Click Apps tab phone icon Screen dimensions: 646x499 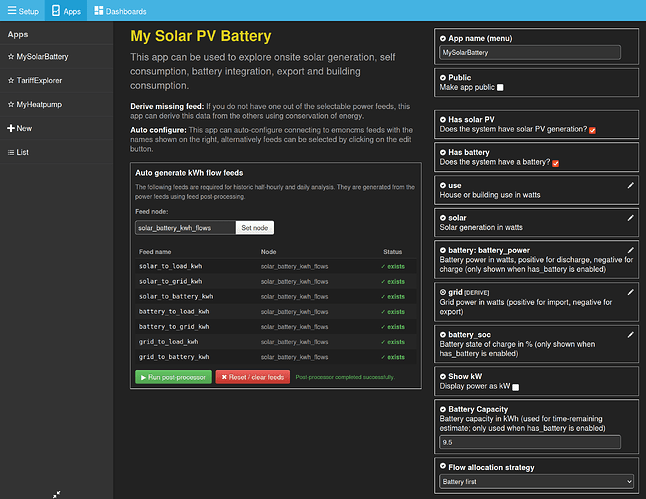pos(56,11)
